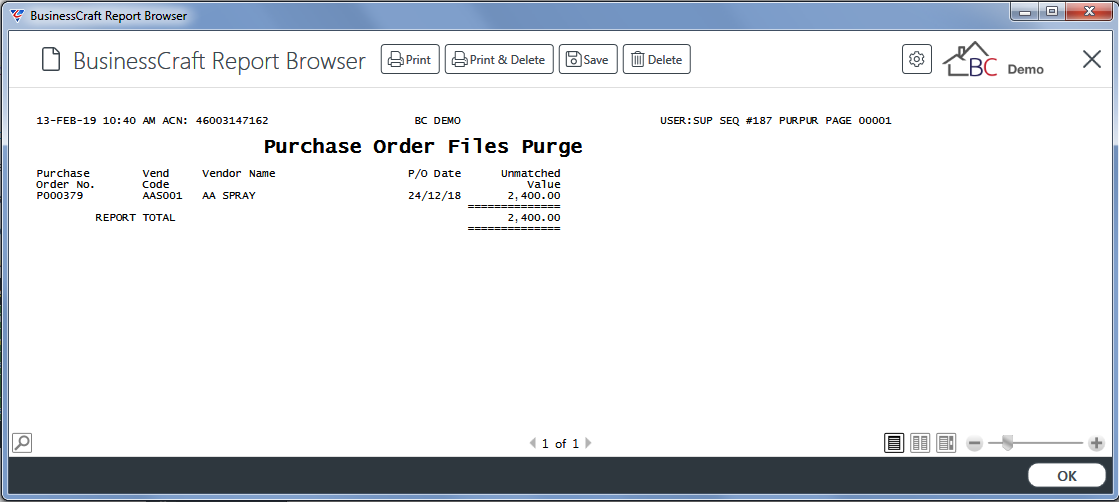The image size is (1119, 502).
Task: Switch to two-page view
Action: click(920, 443)
